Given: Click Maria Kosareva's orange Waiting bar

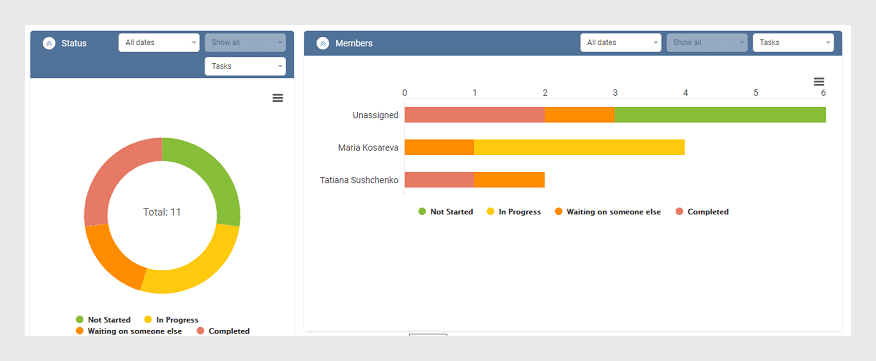Looking at the screenshot, I should tap(439, 148).
